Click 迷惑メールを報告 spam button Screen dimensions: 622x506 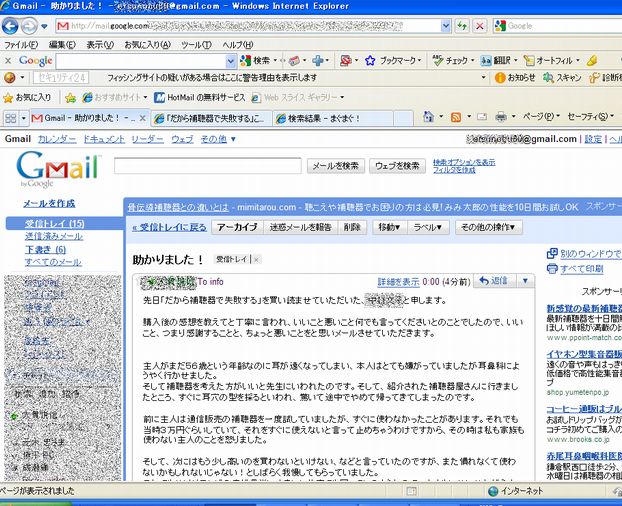point(300,227)
